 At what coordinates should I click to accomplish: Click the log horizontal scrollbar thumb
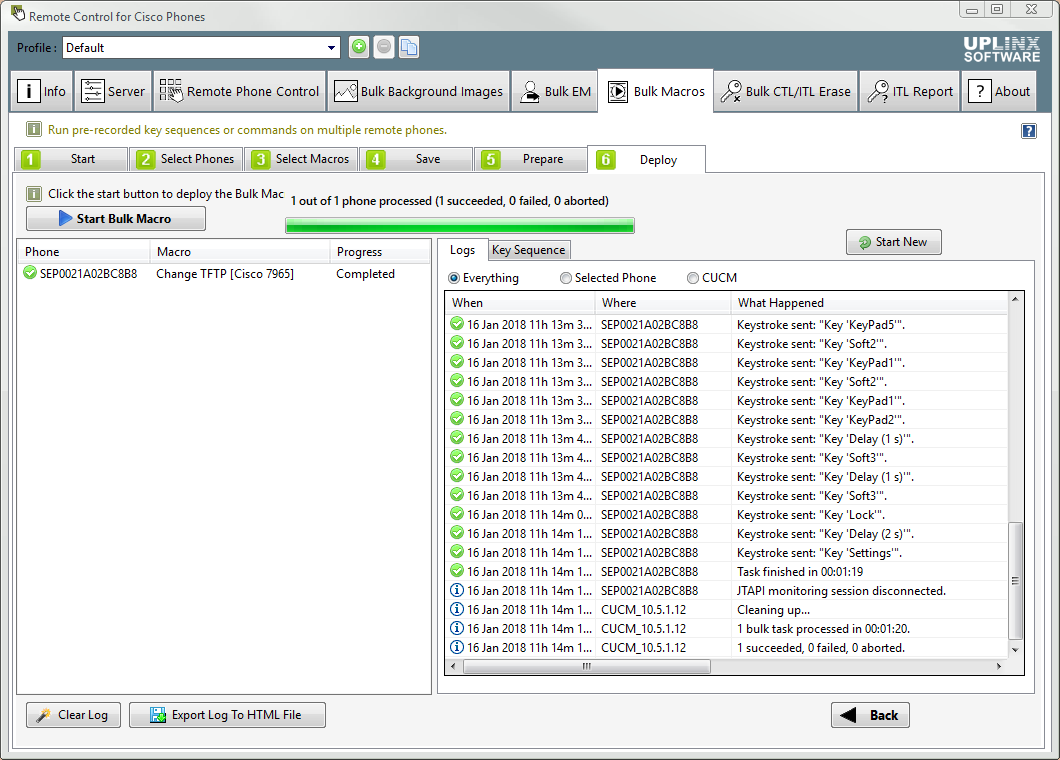click(x=586, y=666)
